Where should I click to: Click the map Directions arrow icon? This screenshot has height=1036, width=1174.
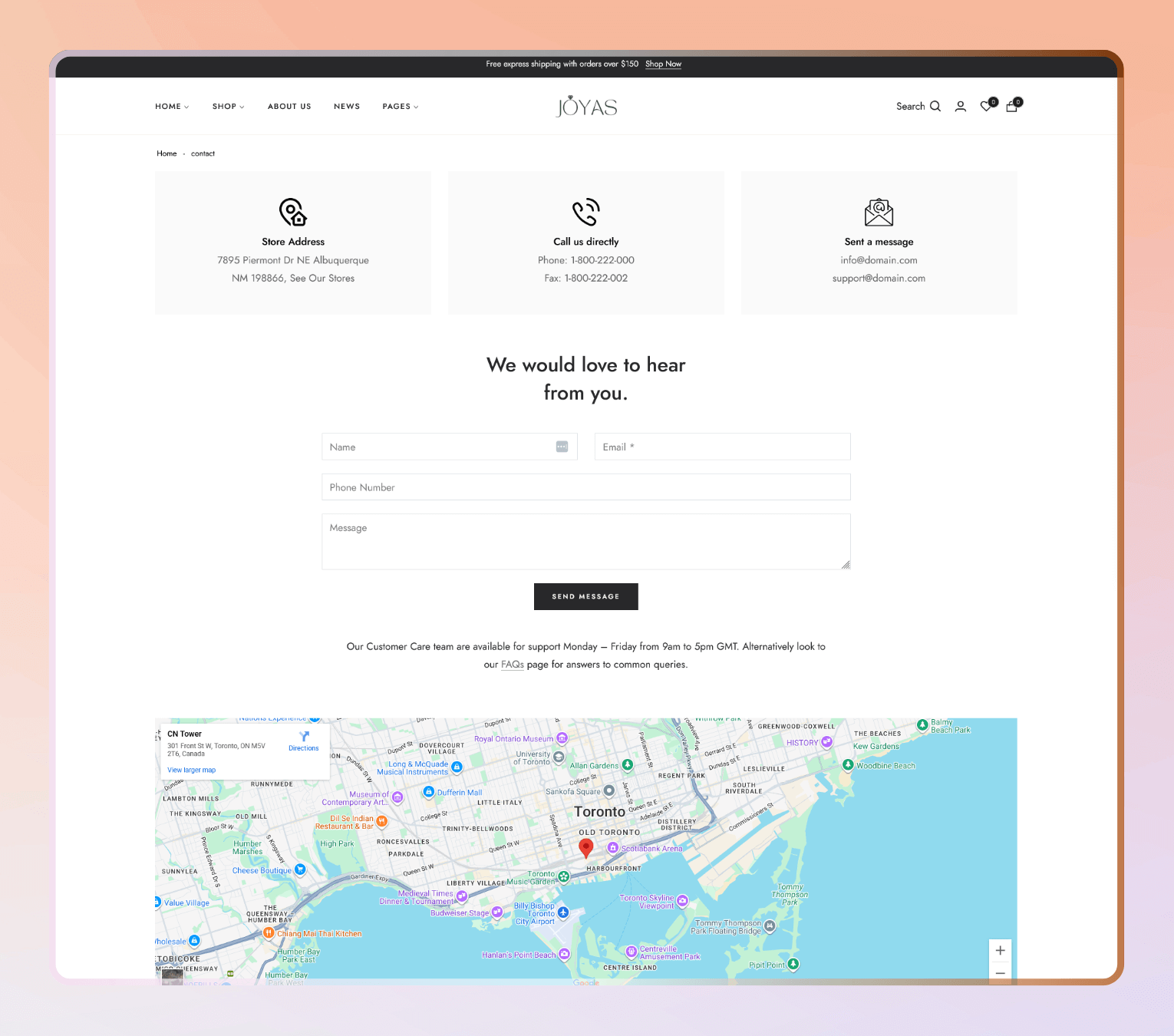(x=304, y=737)
